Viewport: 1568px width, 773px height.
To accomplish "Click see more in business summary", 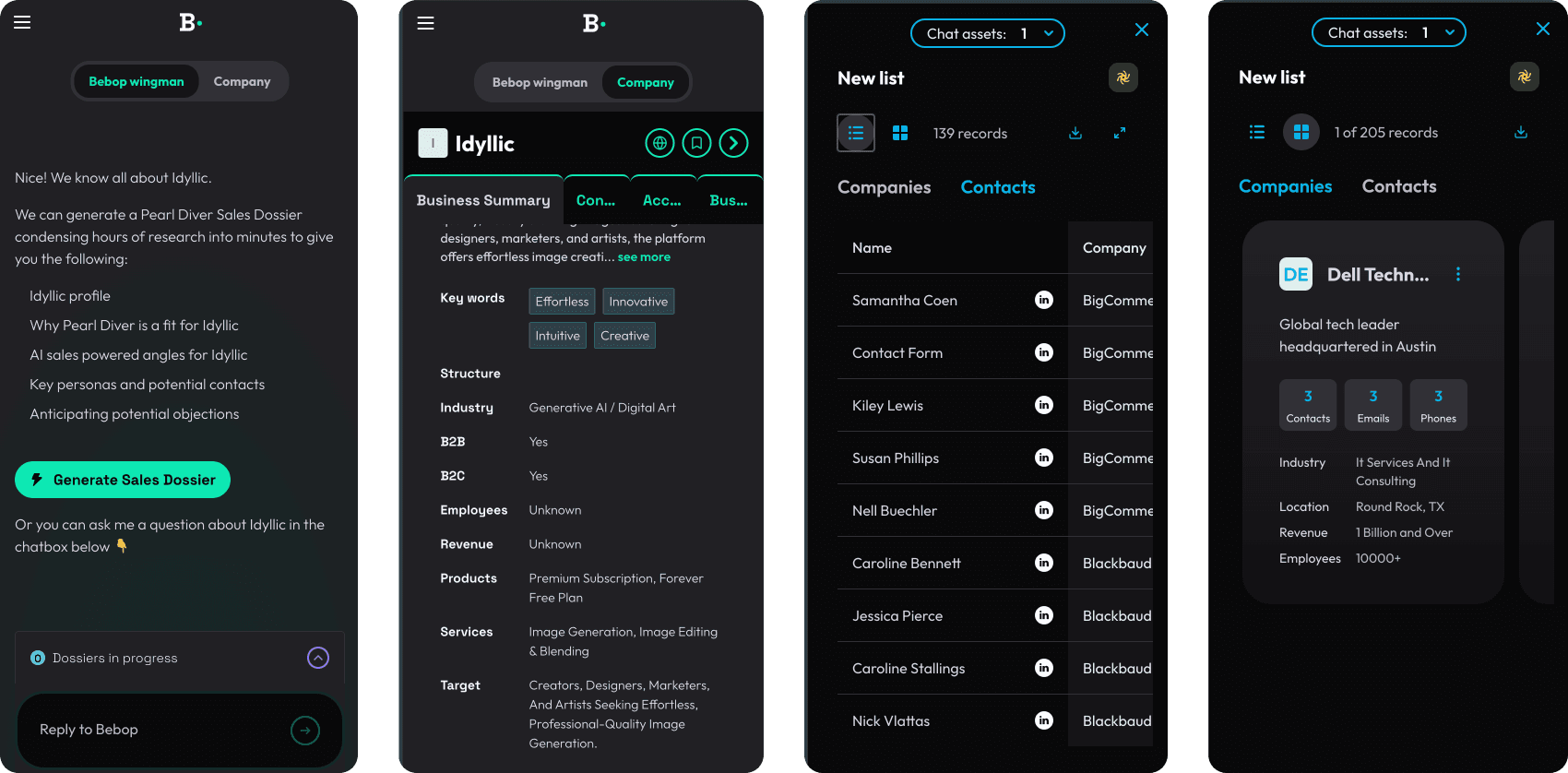I will (644, 257).
